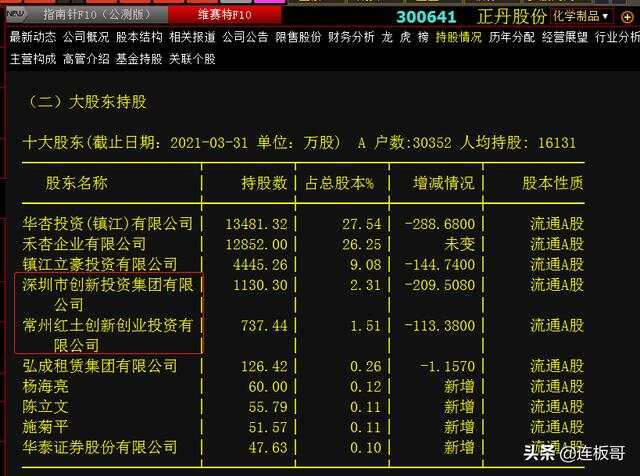The width and height of the screenshot is (640, 476).
Task: Select shareholder 禾杏企业有限公司
Action: point(84,244)
